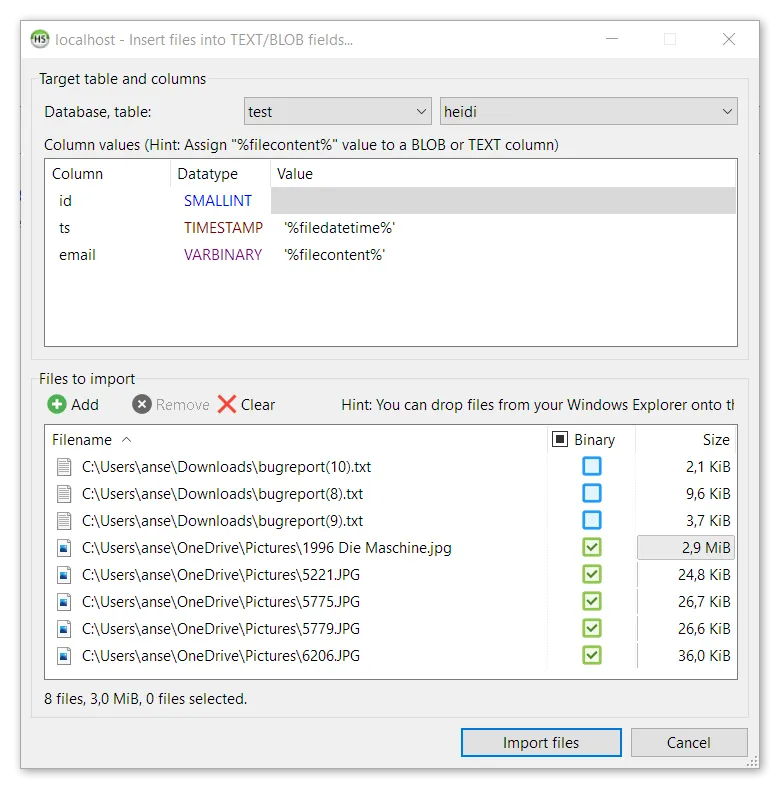Viewport: 780px width, 789px height.
Task: Uncheck Binary for 5775.JPG
Action: point(592,602)
